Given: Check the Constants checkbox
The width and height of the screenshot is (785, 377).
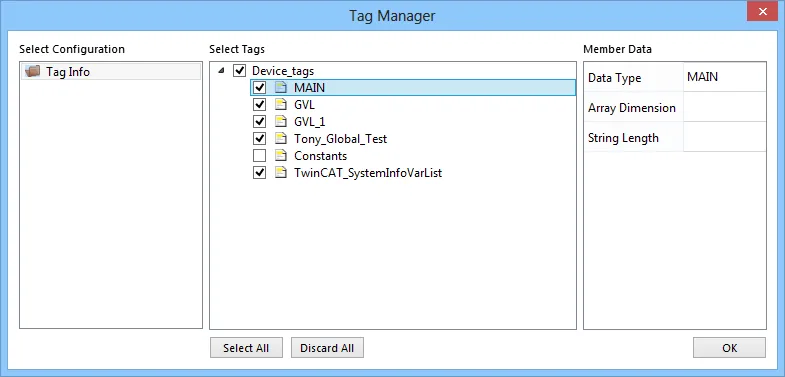Looking at the screenshot, I should [259, 156].
